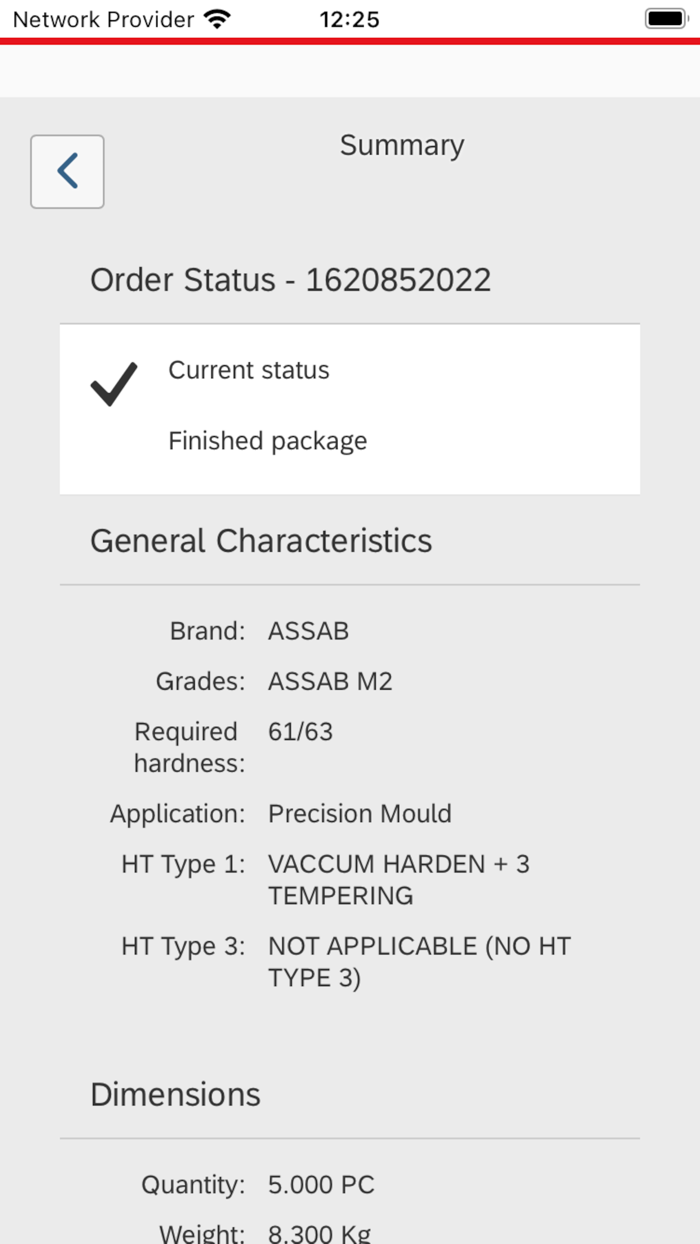Tap the battery indicator in status bar
The height and width of the screenshot is (1244, 700).
pos(664,17)
